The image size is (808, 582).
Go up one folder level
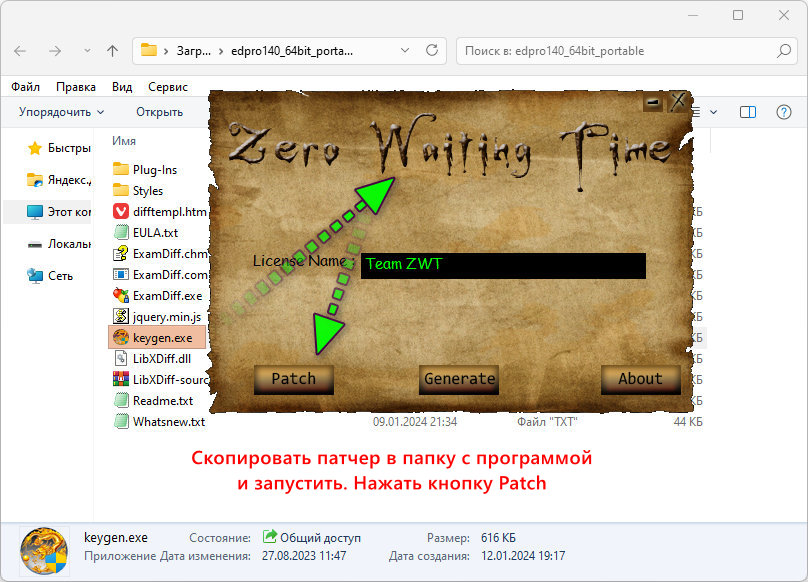[x=112, y=51]
